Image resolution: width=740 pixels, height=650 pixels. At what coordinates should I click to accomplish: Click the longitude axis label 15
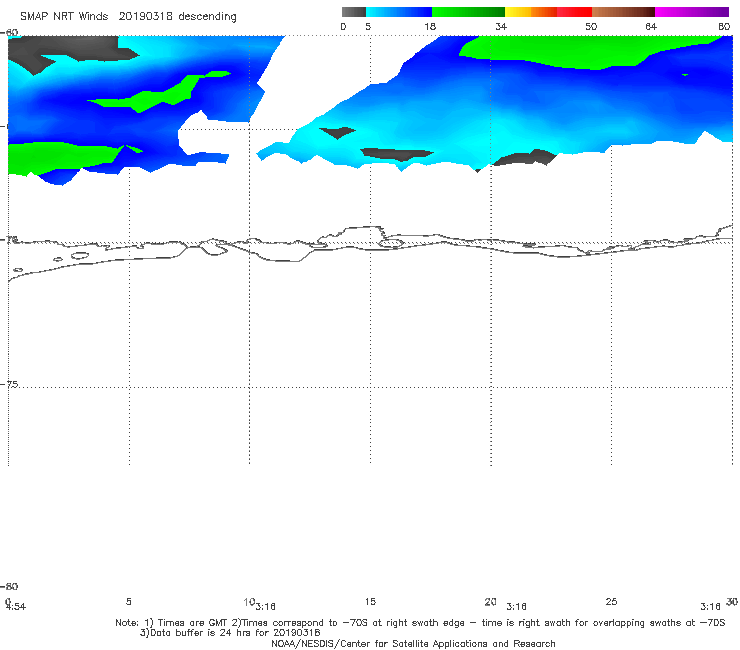click(370, 601)
